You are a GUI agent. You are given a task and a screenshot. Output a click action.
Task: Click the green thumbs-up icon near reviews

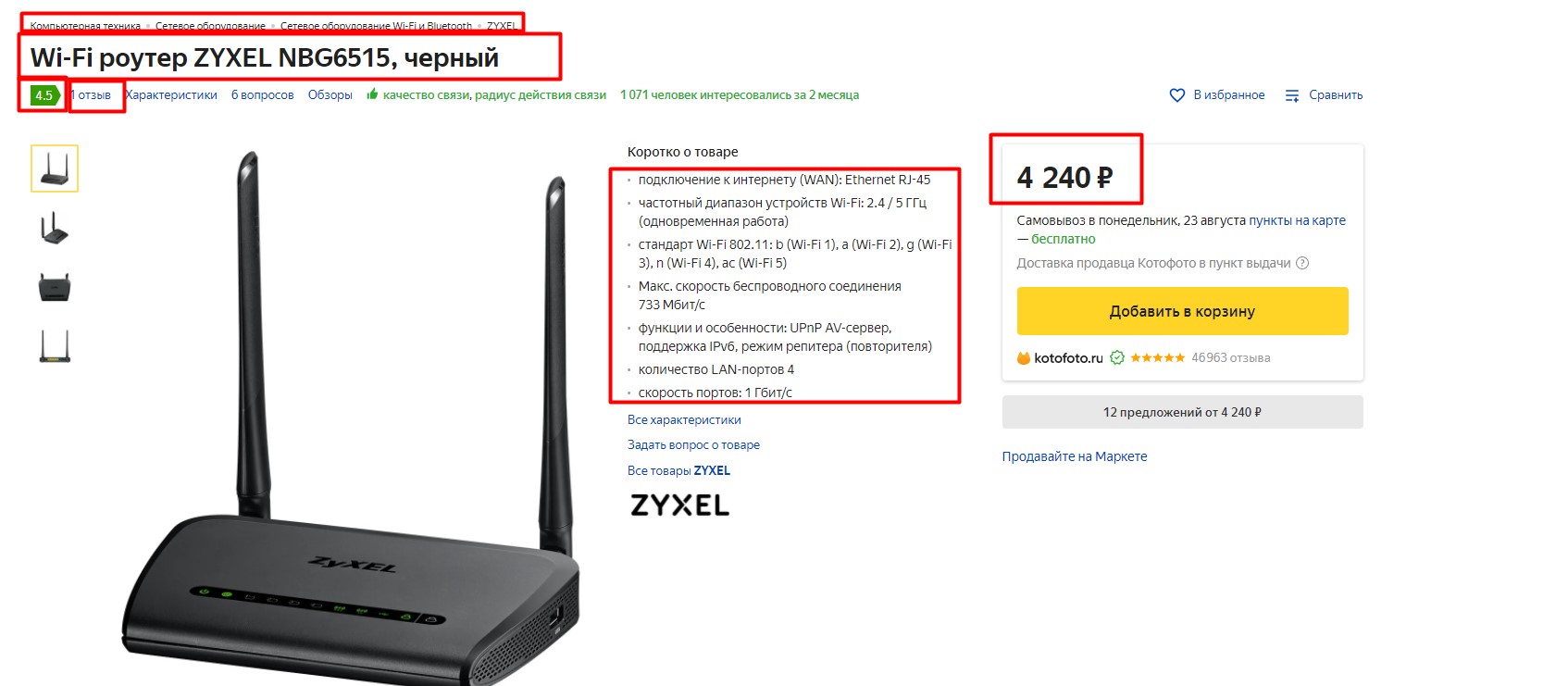(372, 94)
